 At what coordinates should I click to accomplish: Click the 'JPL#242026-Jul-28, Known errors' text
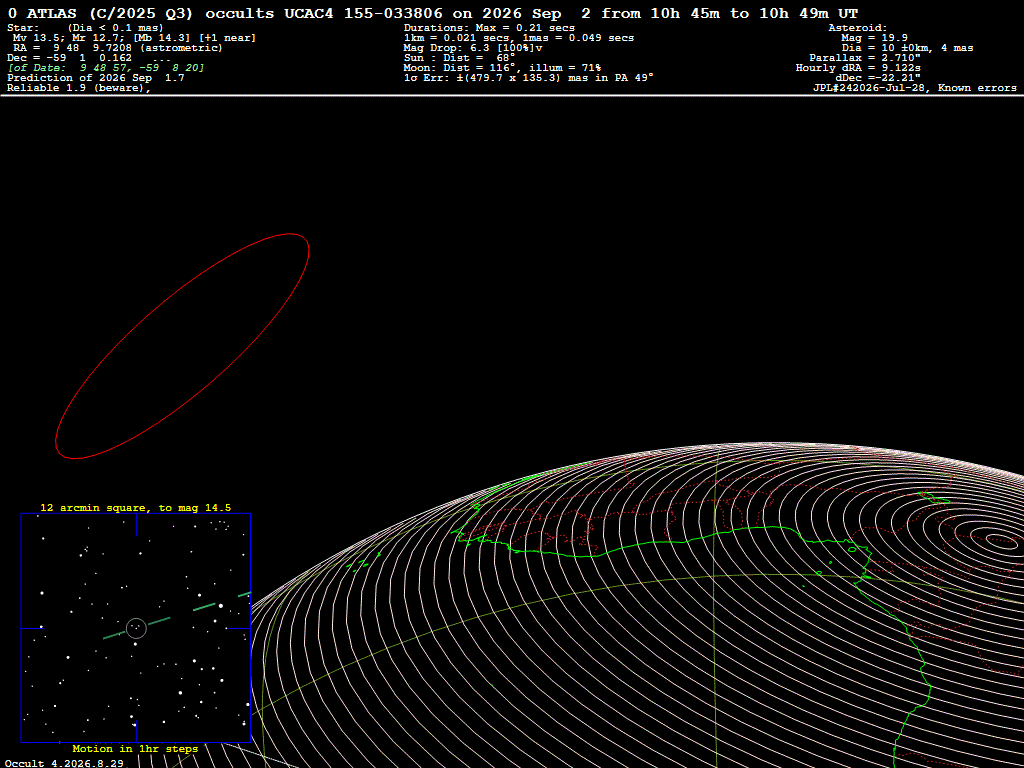pyautogui.click(x=914, y=88)
